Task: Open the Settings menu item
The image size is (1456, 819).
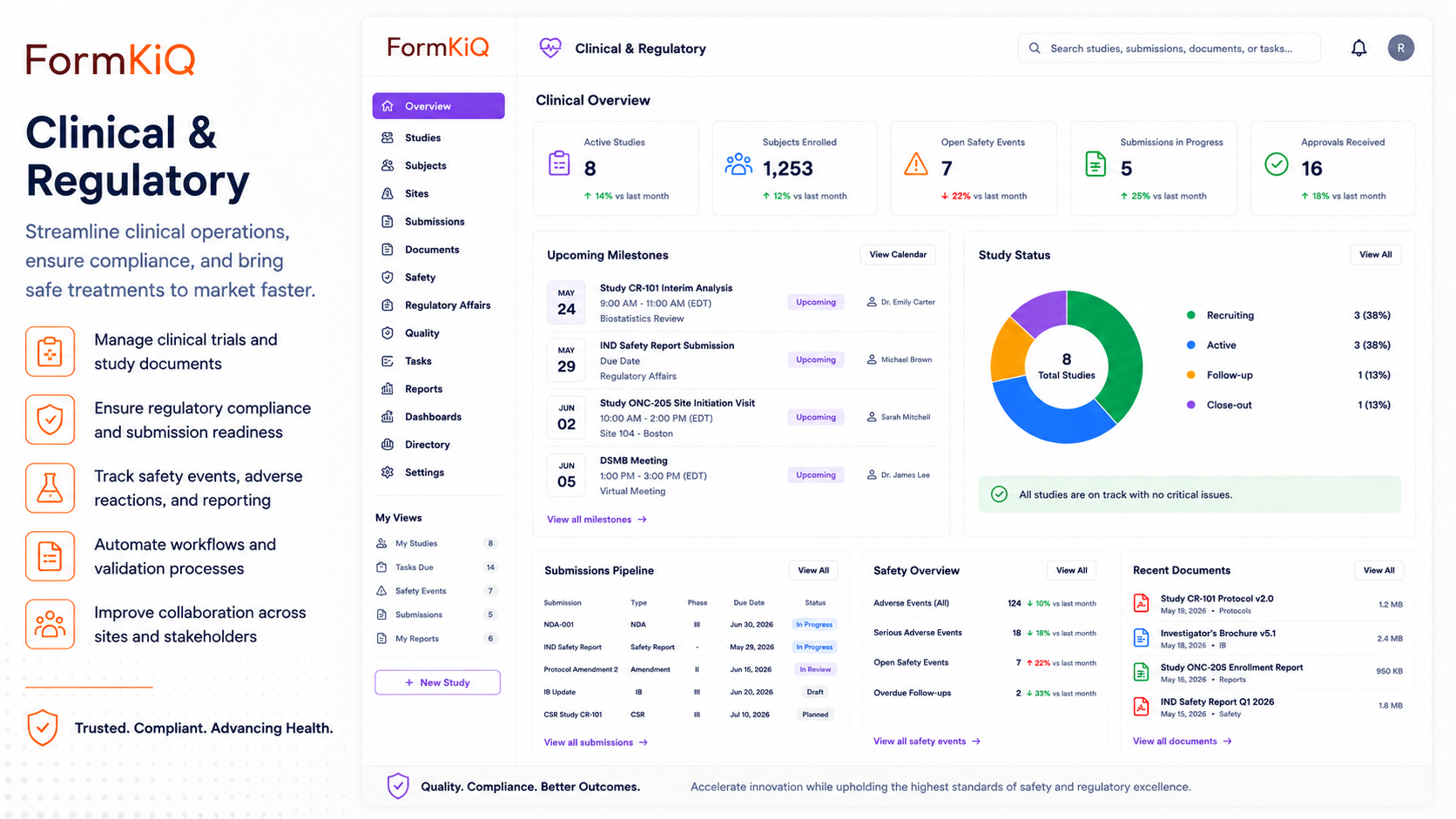Action: coord(438,472)
